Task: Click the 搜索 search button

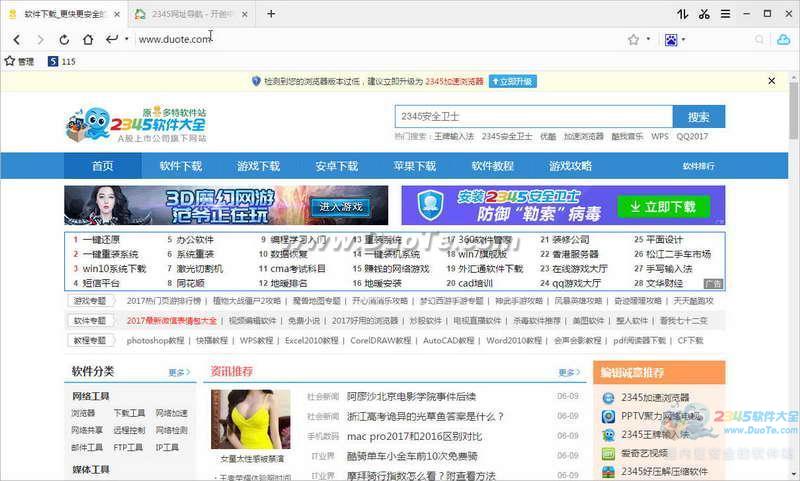Action: [698, 116]
